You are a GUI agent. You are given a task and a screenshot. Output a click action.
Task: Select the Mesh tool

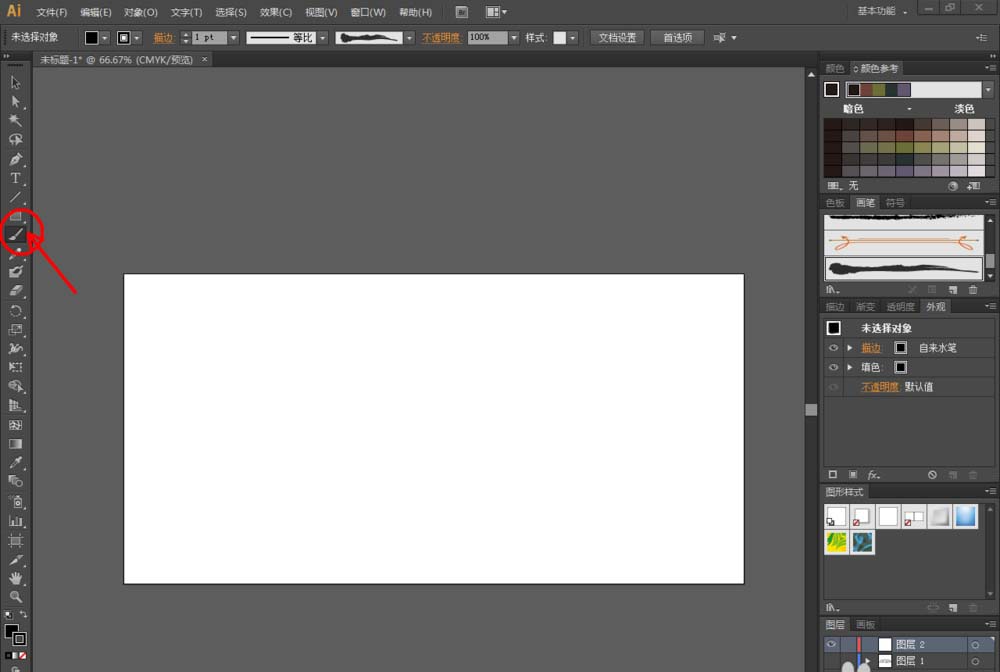tap(15, 425)
